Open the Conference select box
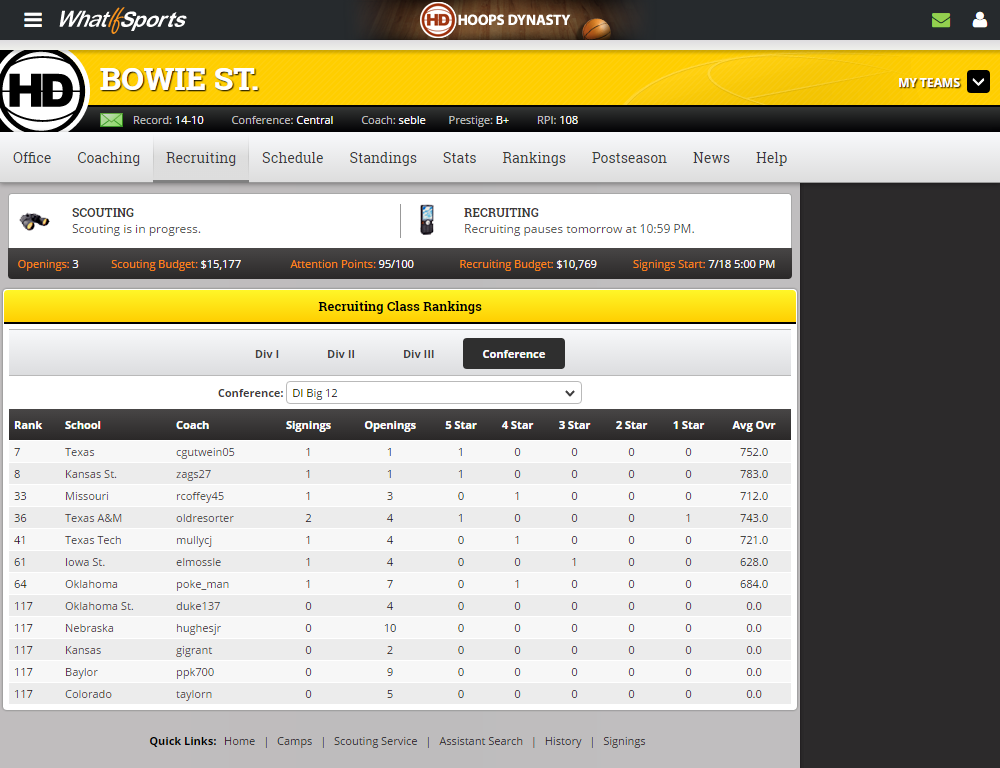1000x768 pixels. point(433,393)
